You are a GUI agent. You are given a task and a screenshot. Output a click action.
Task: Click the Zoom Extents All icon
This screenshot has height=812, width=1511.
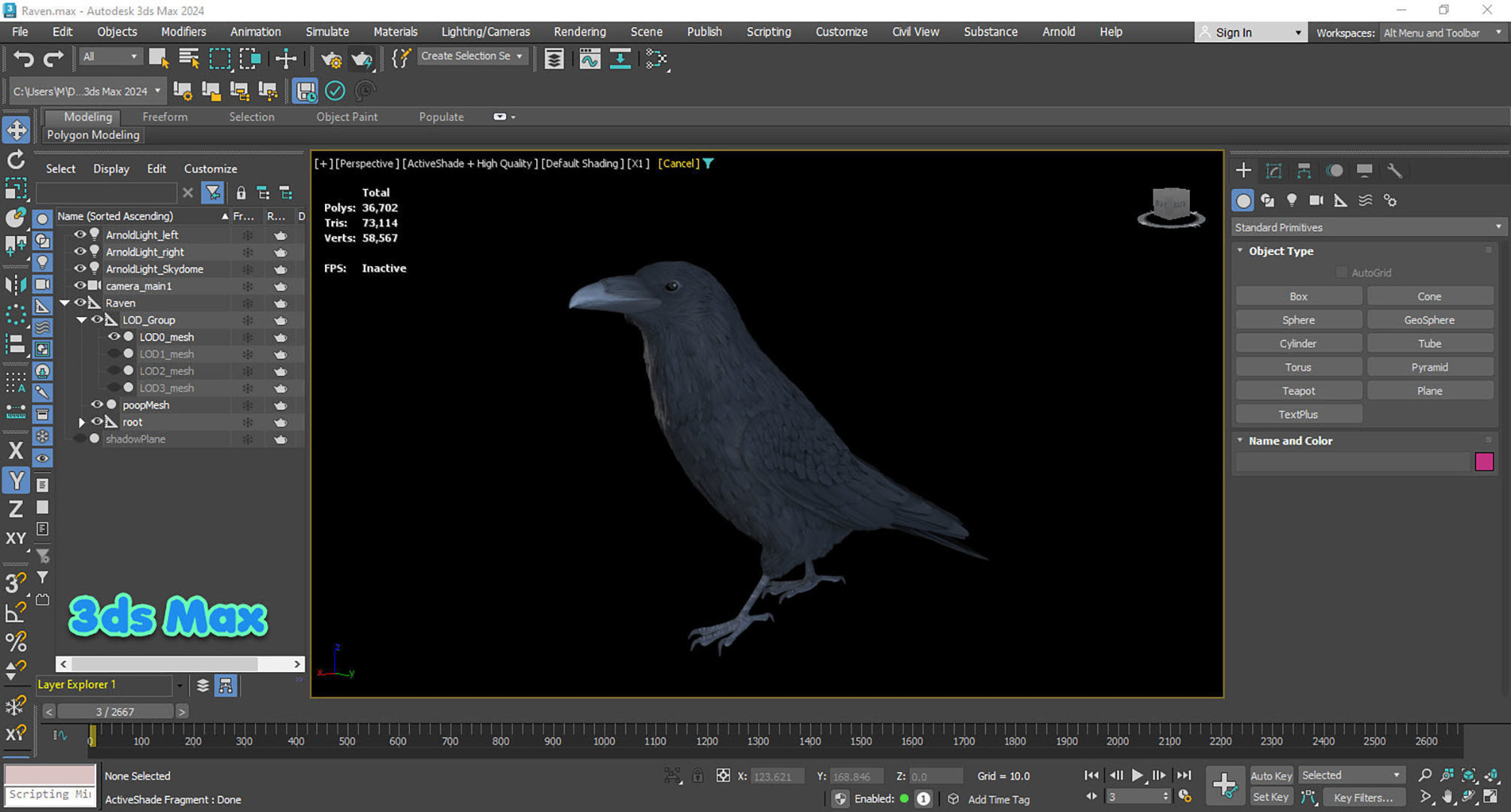point(1491,775)
